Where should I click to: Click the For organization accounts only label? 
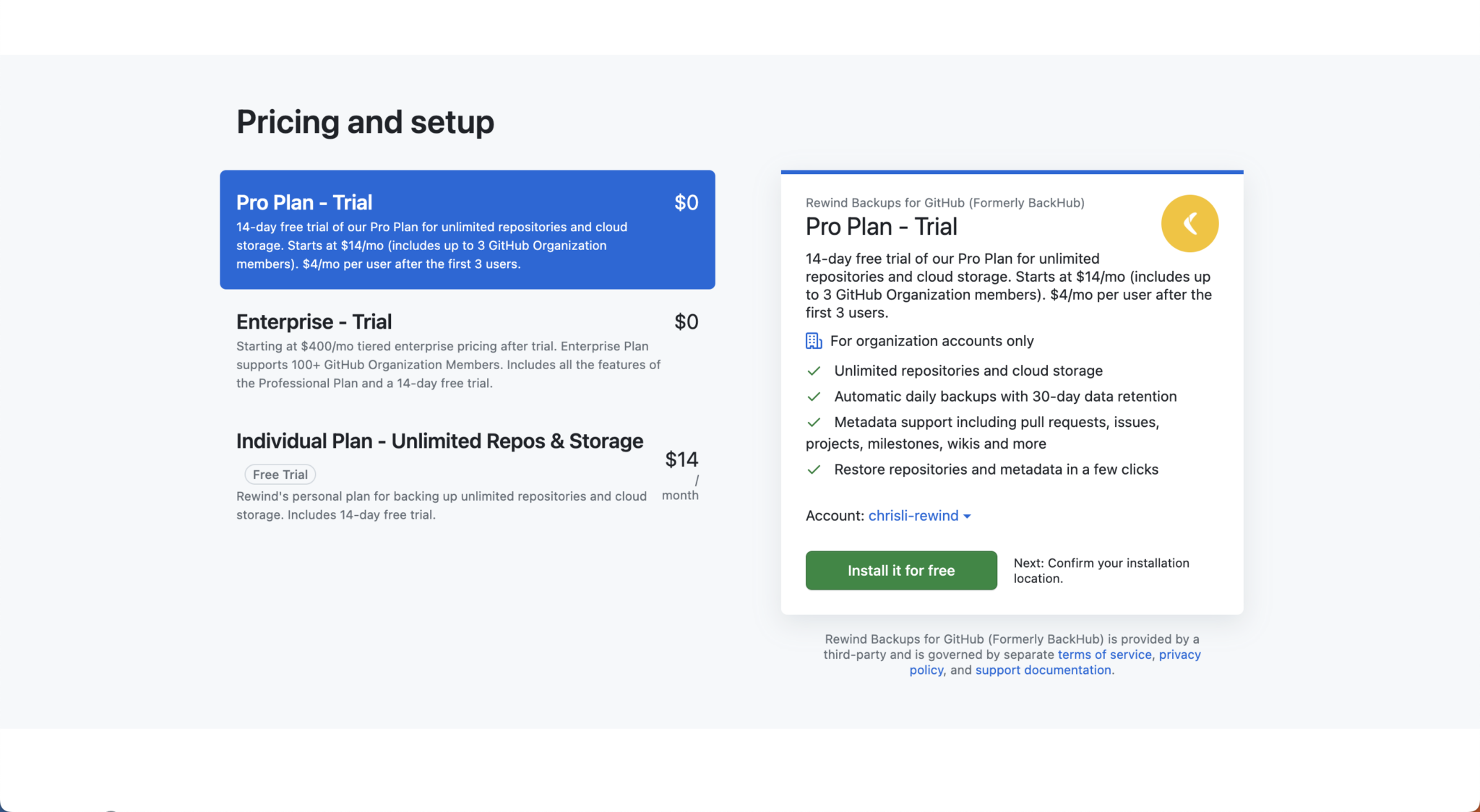(933, 340)
